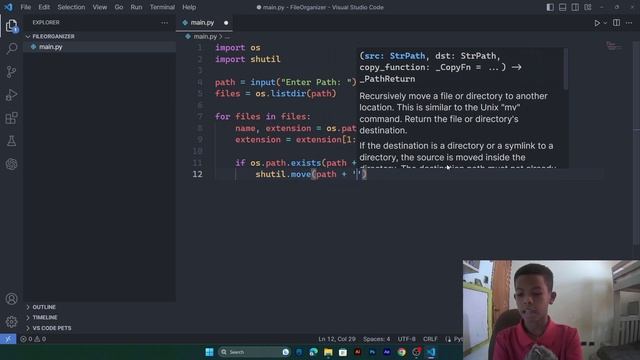Place the cursor on line 12 number
This screenshot has height=360, width=640.
(x=197, y=174)
